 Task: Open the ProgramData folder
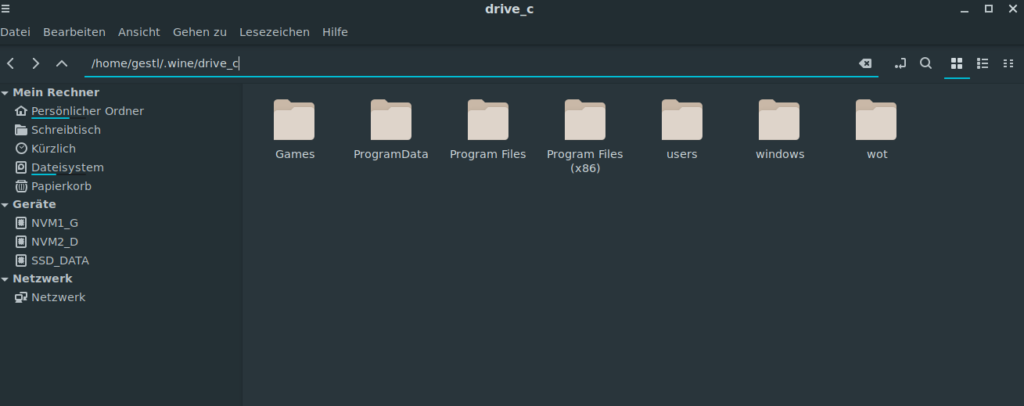[x=391, y=120]
